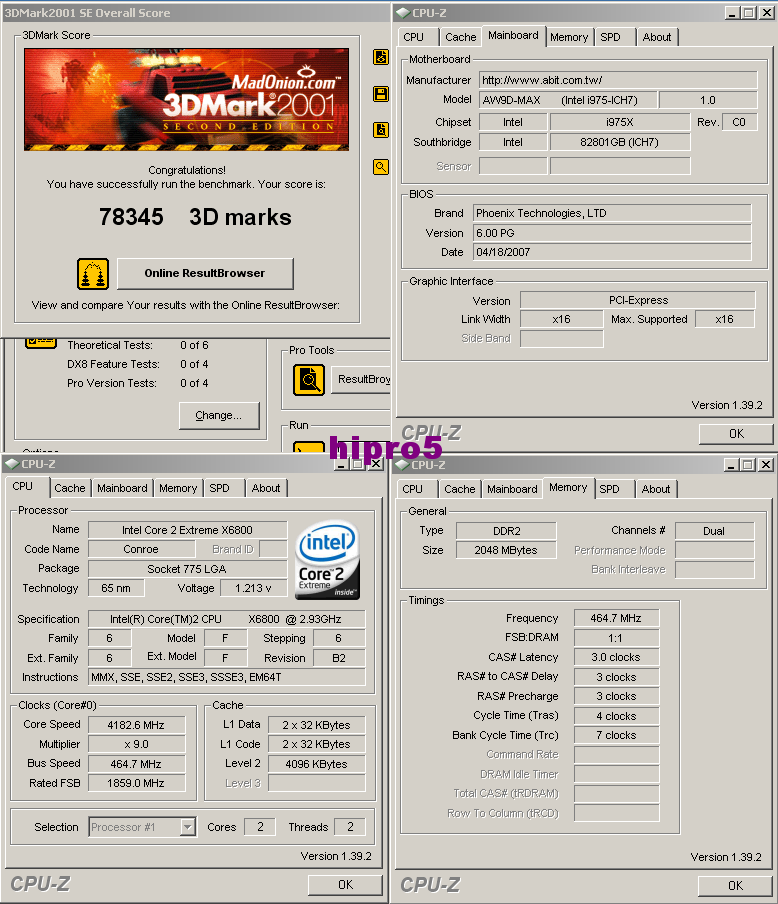This screenshot has width=778, height=904.
Task: Click the ResultBrowser button in Pro Tools
Action: (361, 379)
